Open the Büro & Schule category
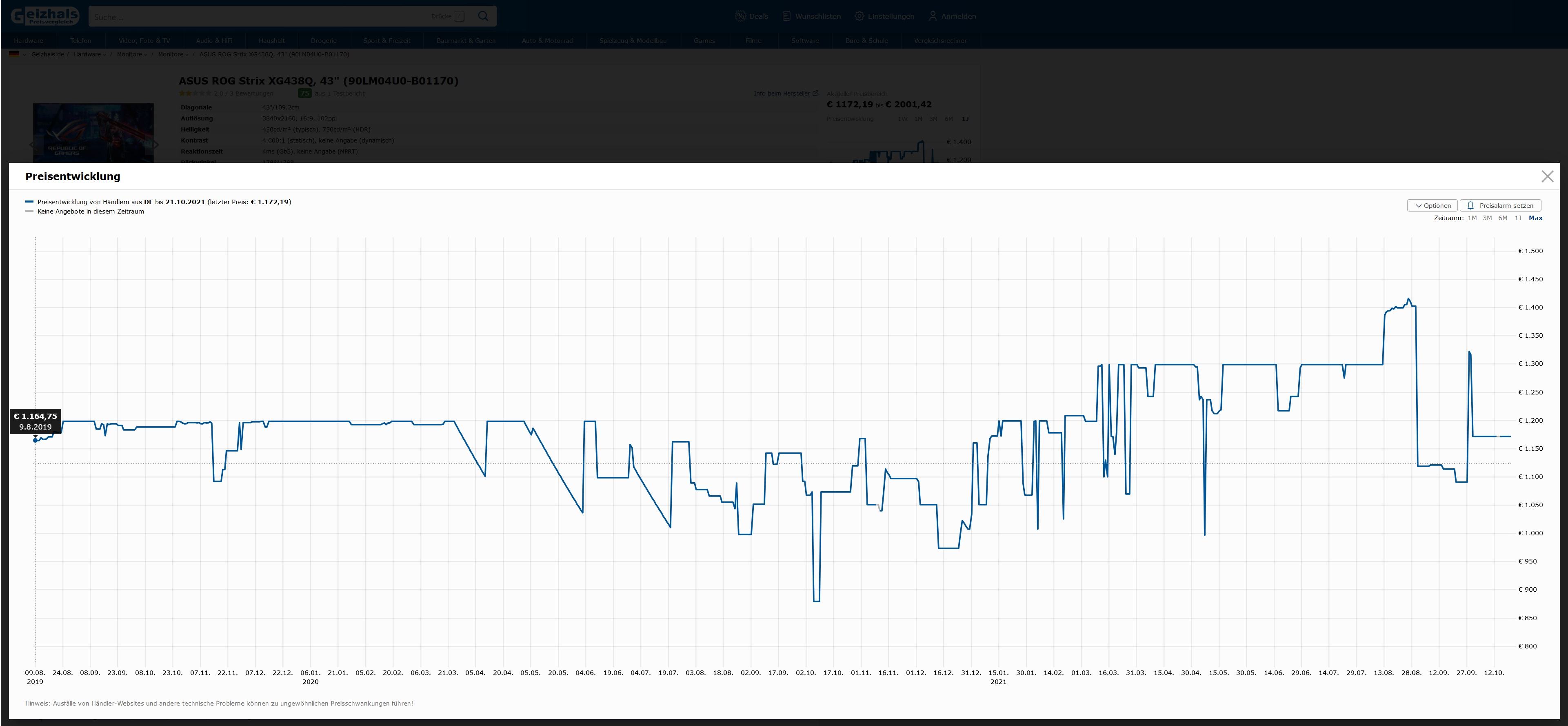The height and width of the screenshot is (726, 1568). (867, 41)
